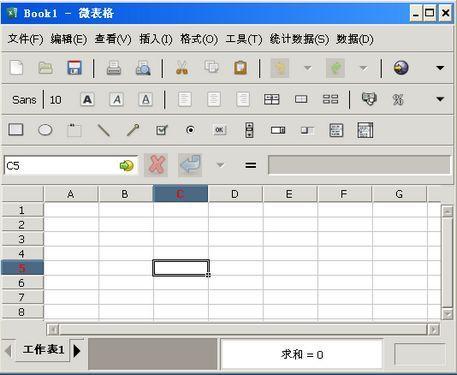Align text right

tap(243, 99)
